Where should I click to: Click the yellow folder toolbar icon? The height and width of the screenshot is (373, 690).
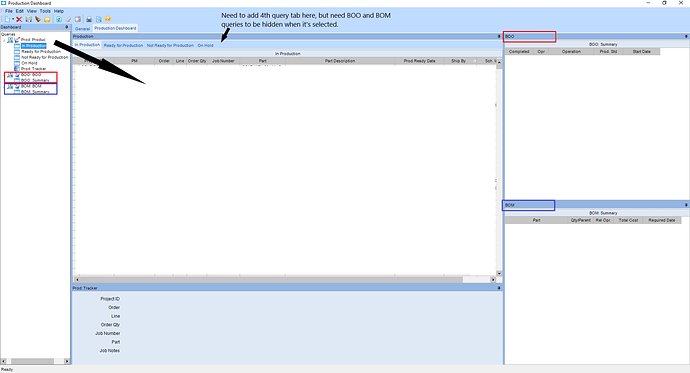click(47, 19)
